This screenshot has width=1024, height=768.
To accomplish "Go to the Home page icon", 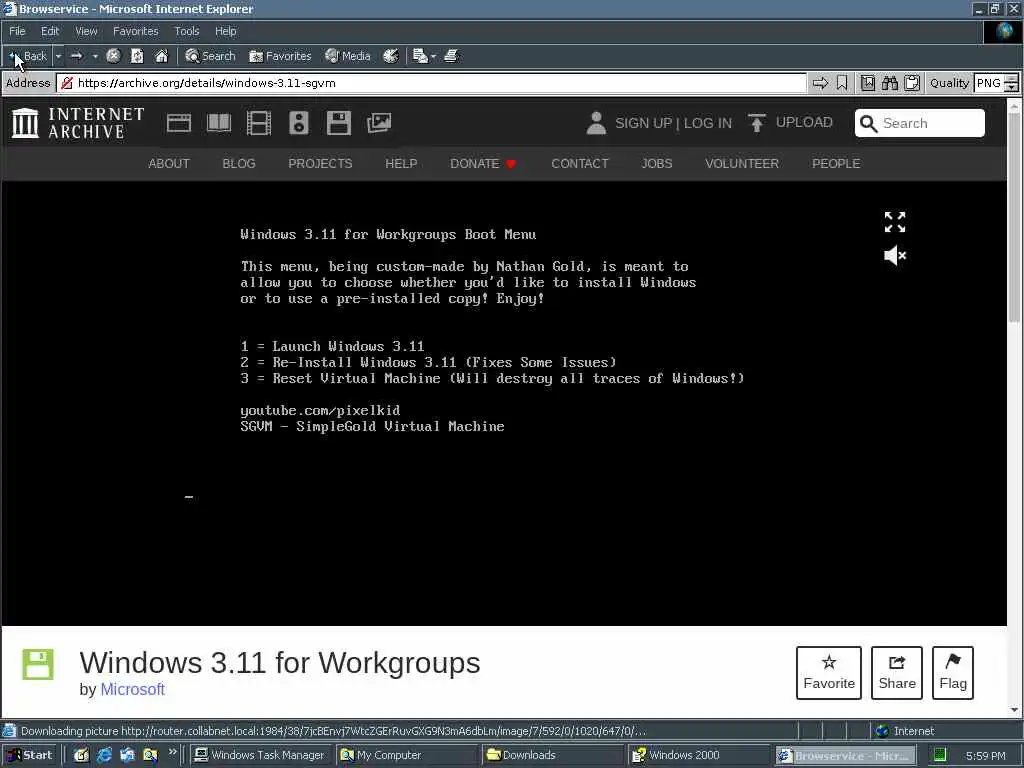I will 161,56.
